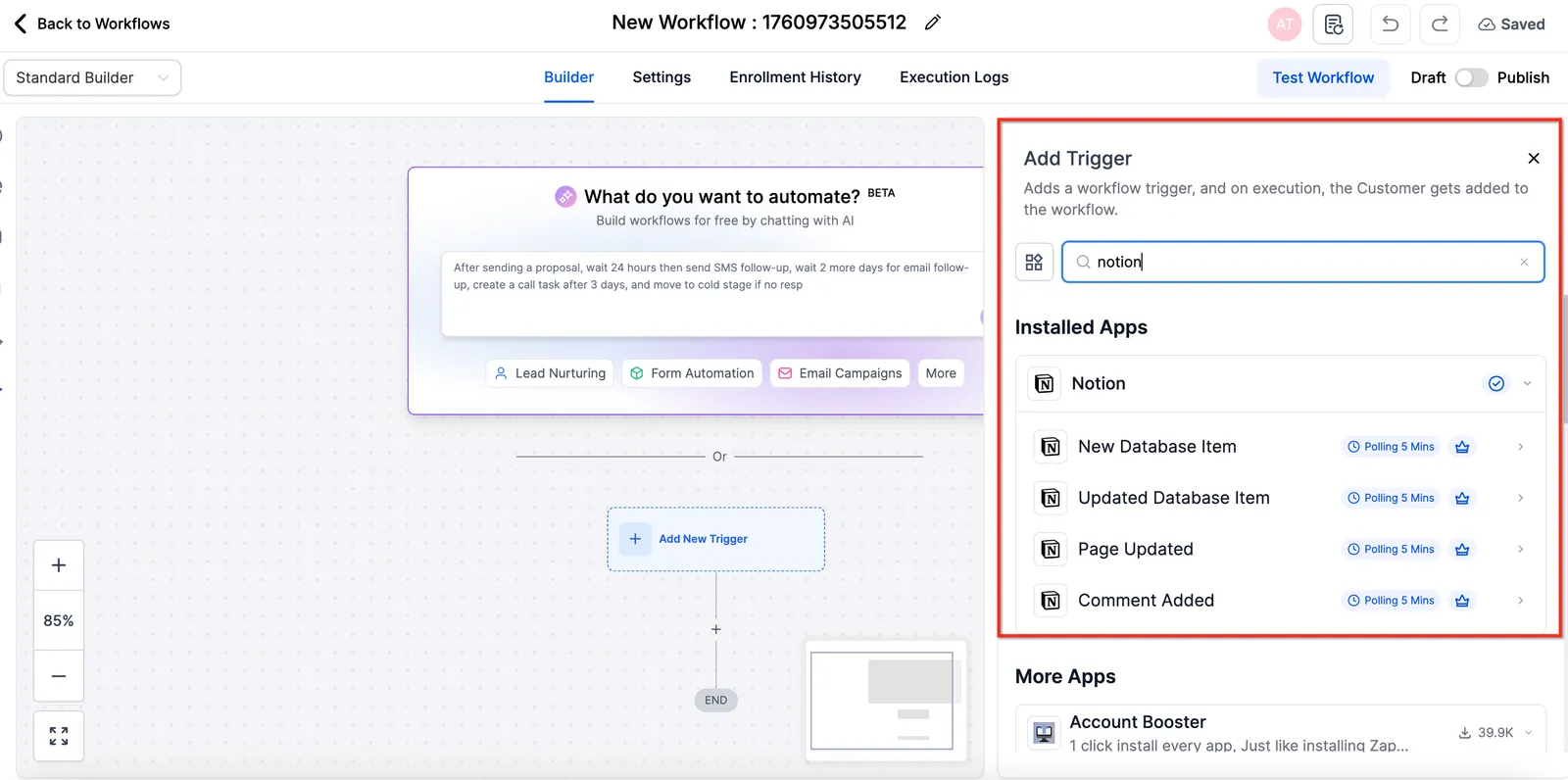Screen dimensions: 1568x780
Task: Click the plus icon on Add New Trigger
Action: pos(635,539)
